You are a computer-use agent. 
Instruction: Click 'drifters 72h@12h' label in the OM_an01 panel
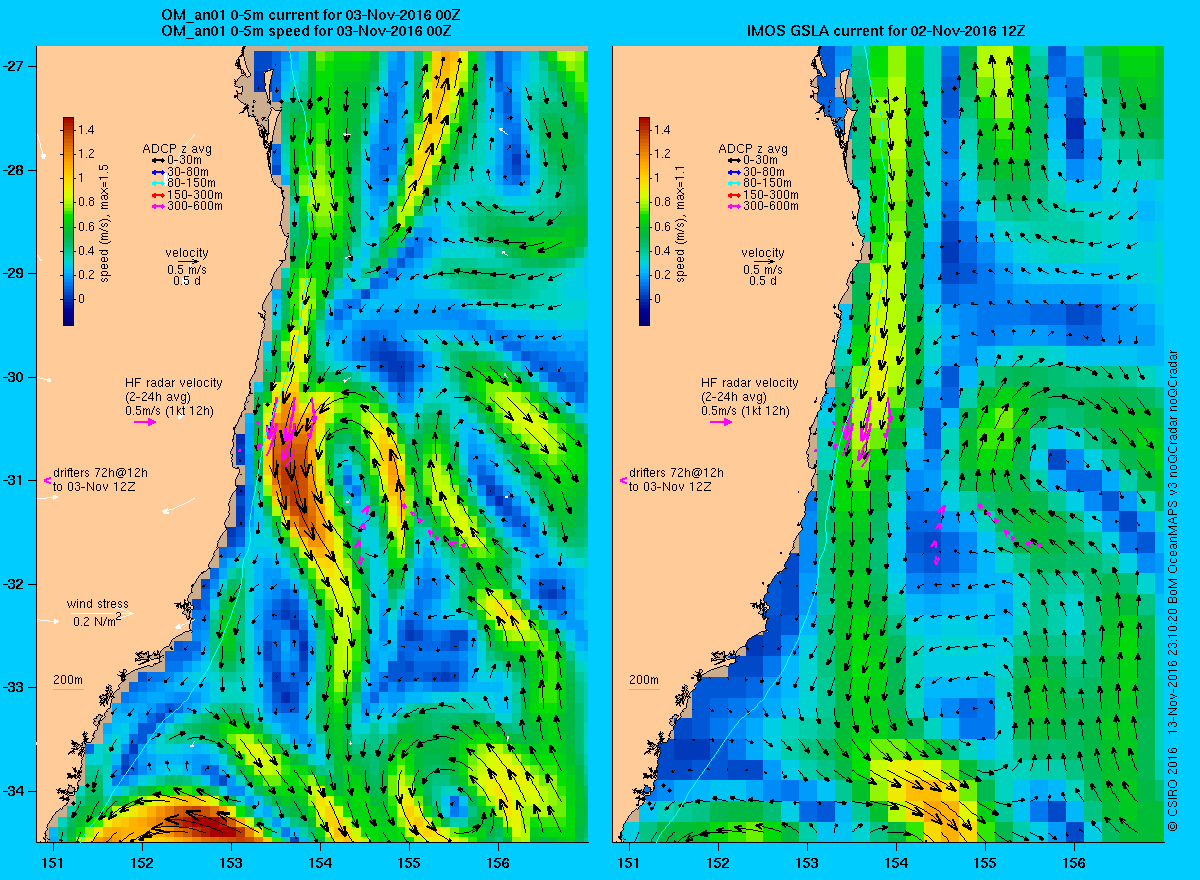point(100,473)
